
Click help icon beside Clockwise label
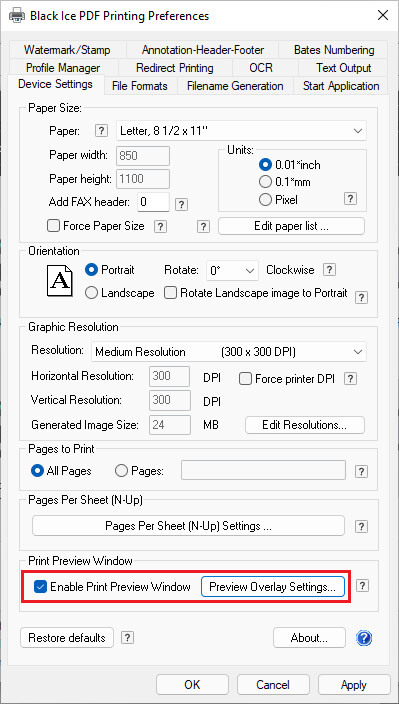coord(330,270)
